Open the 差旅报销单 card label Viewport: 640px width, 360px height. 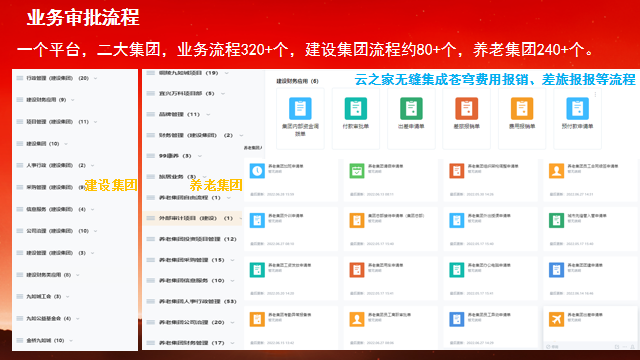(467, 127)
